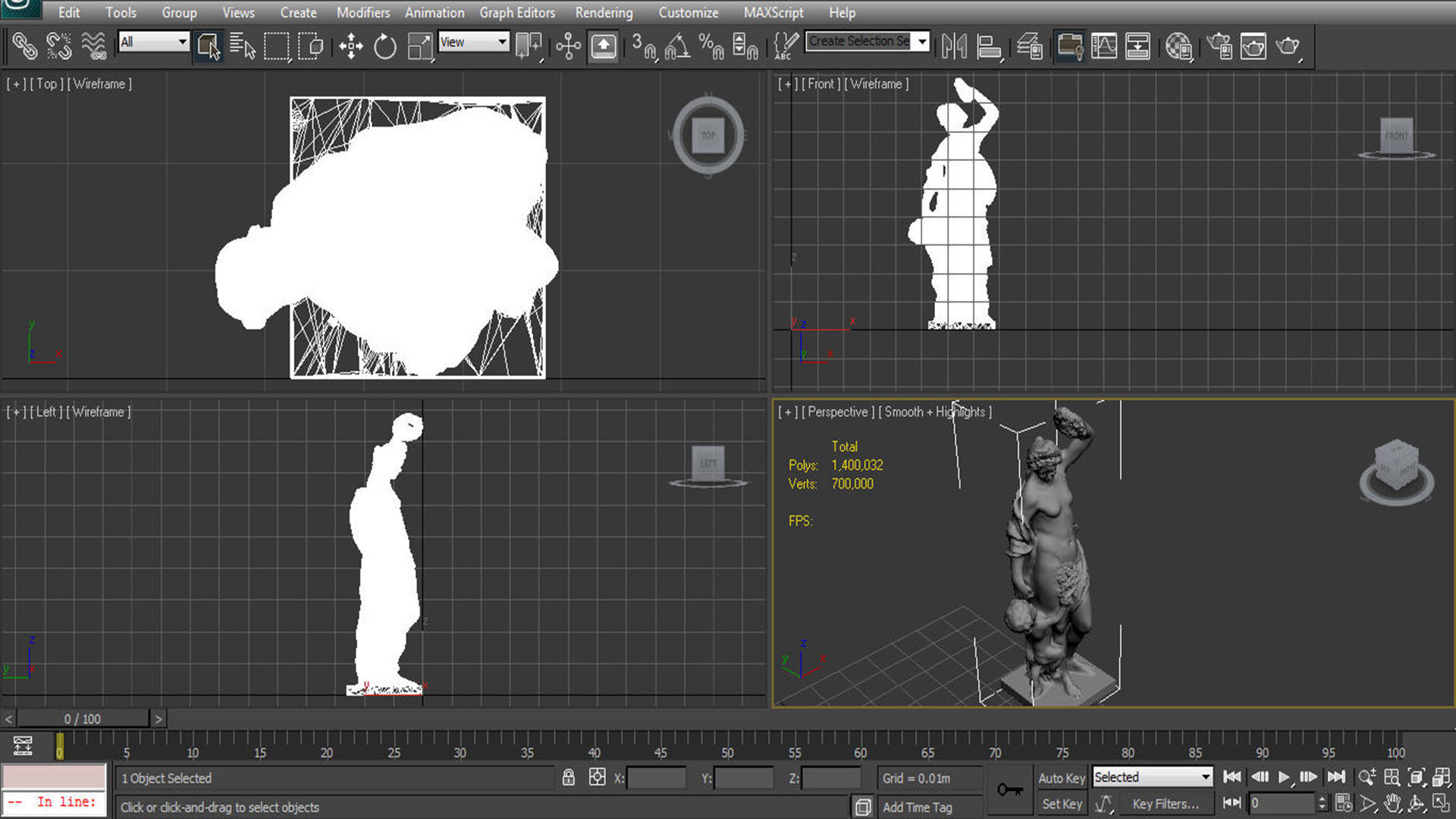Open the Select by Name dialog
Screen dimensions: 1456x819
242,46
